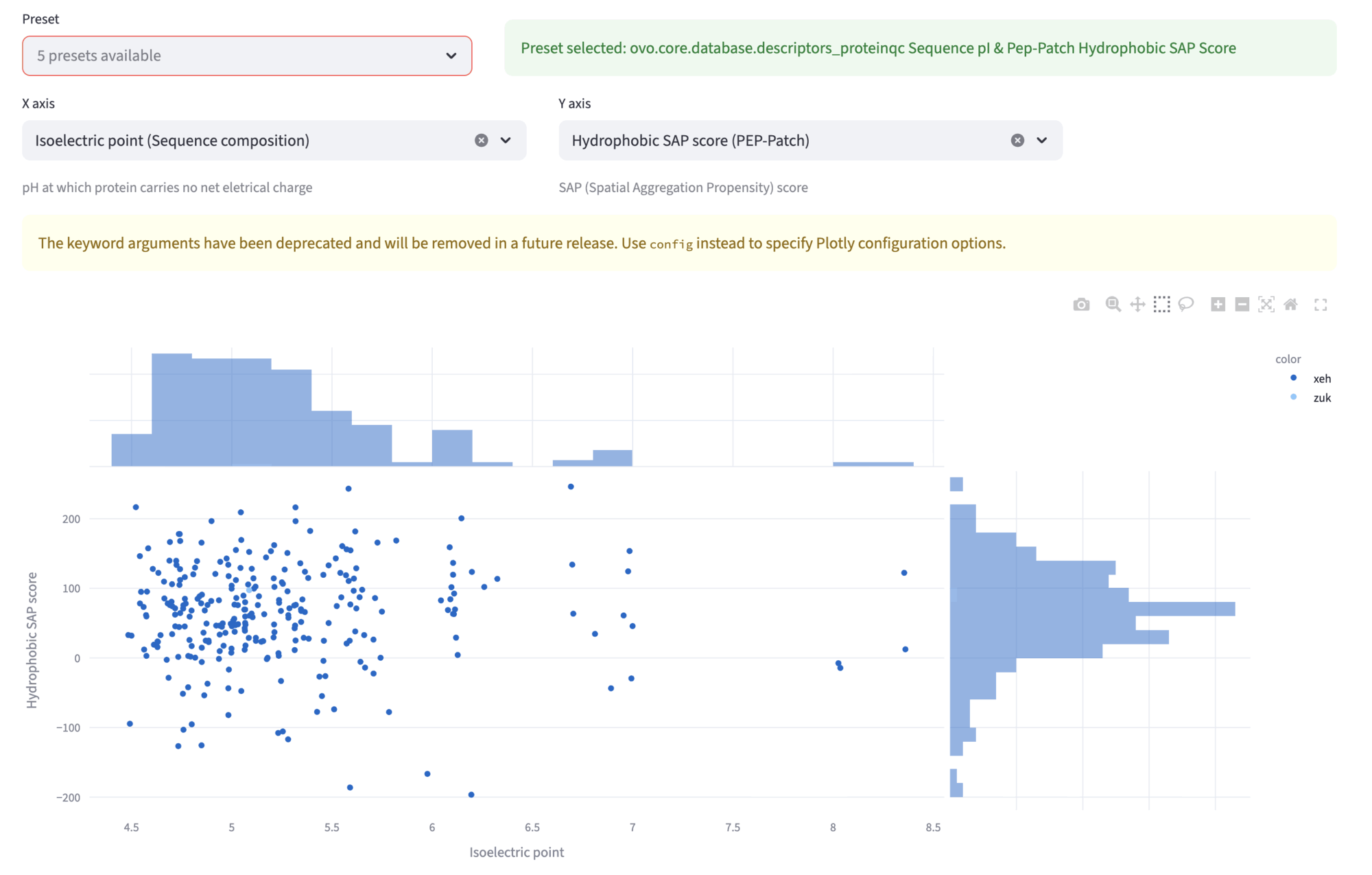
Task: Activate the Lasso Select tool
Action: [1186, 304]
